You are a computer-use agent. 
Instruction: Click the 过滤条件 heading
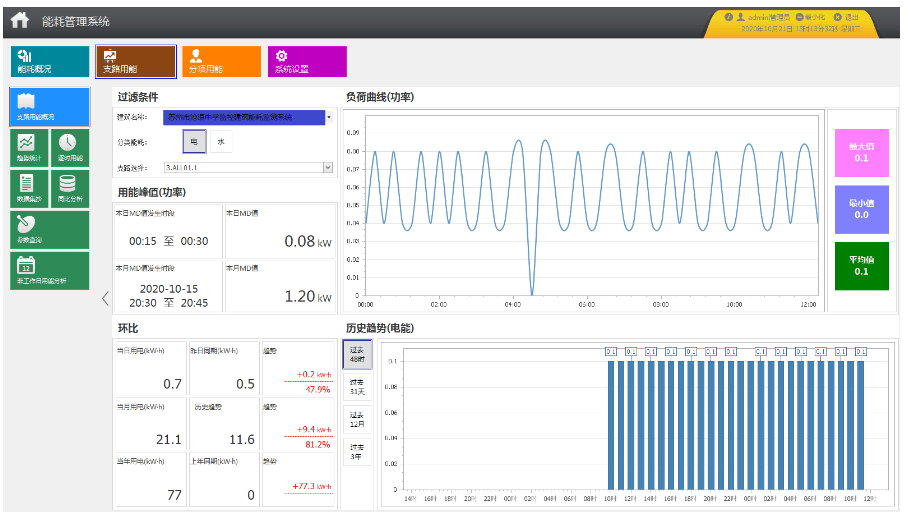(x=138, y=97)
